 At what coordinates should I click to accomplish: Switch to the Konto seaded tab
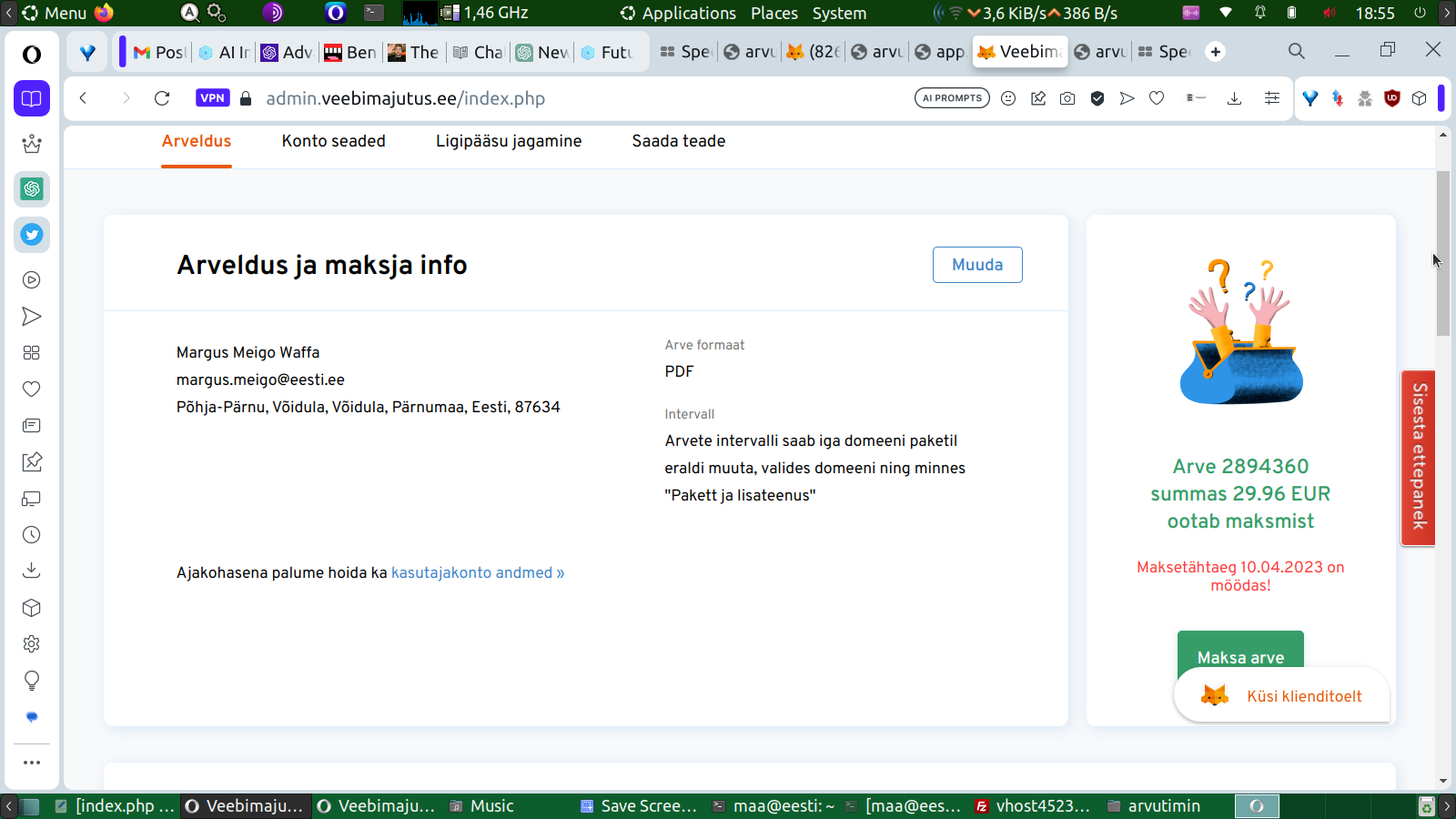click(334, 141)
